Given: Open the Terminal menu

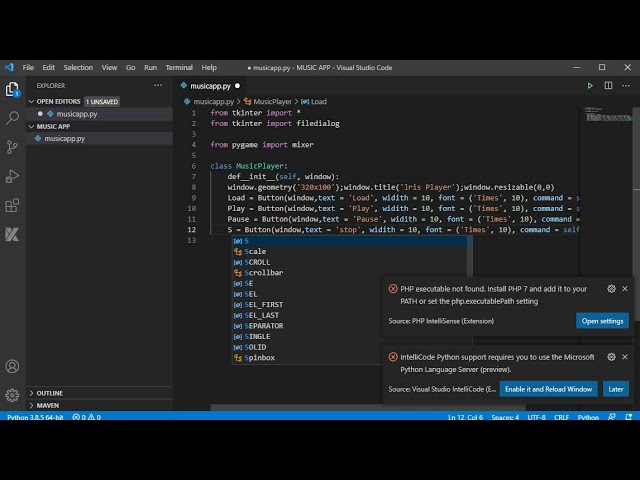Looking at the screenshot, I should pos(179,67).
